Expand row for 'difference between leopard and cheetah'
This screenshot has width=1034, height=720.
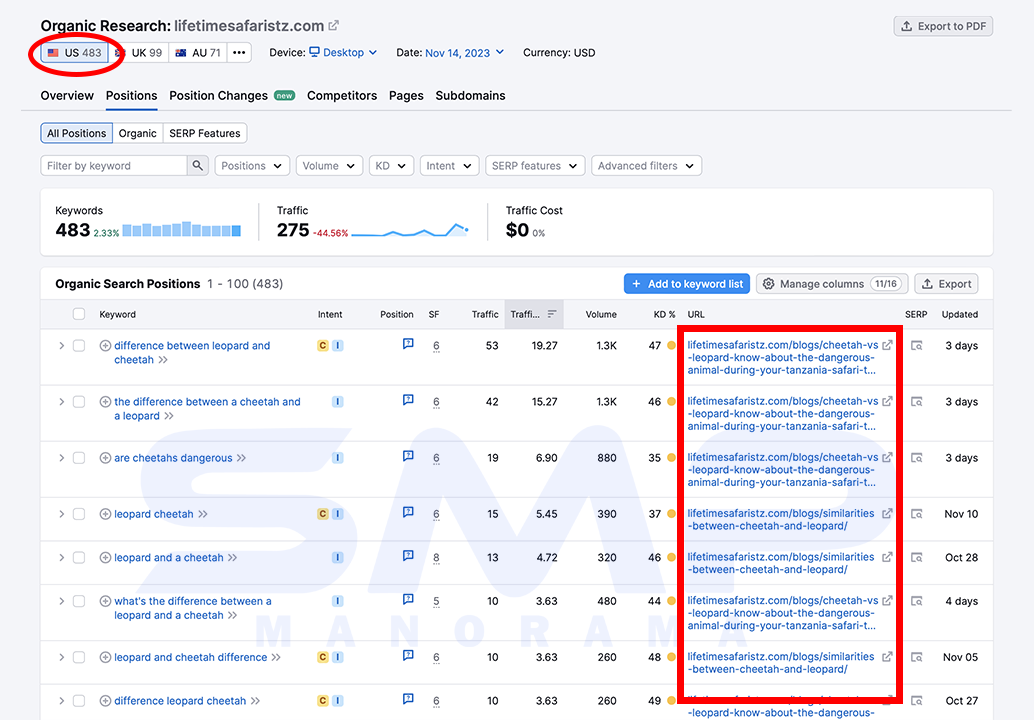pyautogui.click(x=61, y=345)
